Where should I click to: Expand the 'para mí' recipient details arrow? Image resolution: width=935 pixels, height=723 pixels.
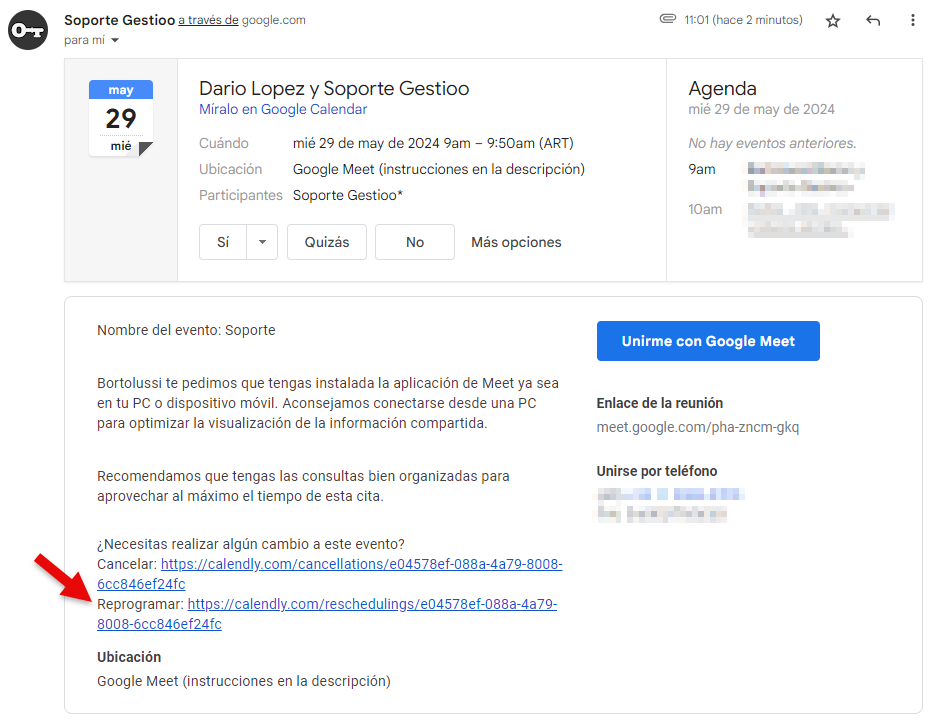tap(115, 40)
